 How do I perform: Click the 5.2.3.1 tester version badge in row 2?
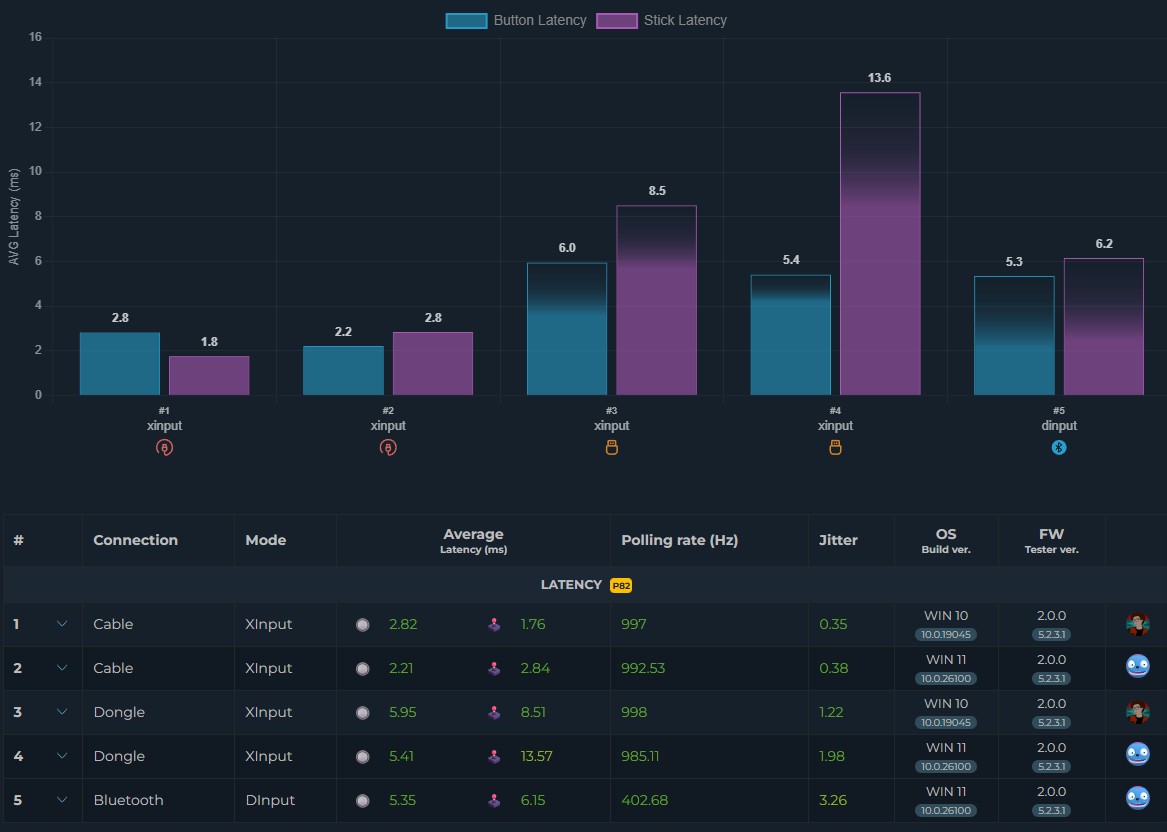[x=1051, y=679]
